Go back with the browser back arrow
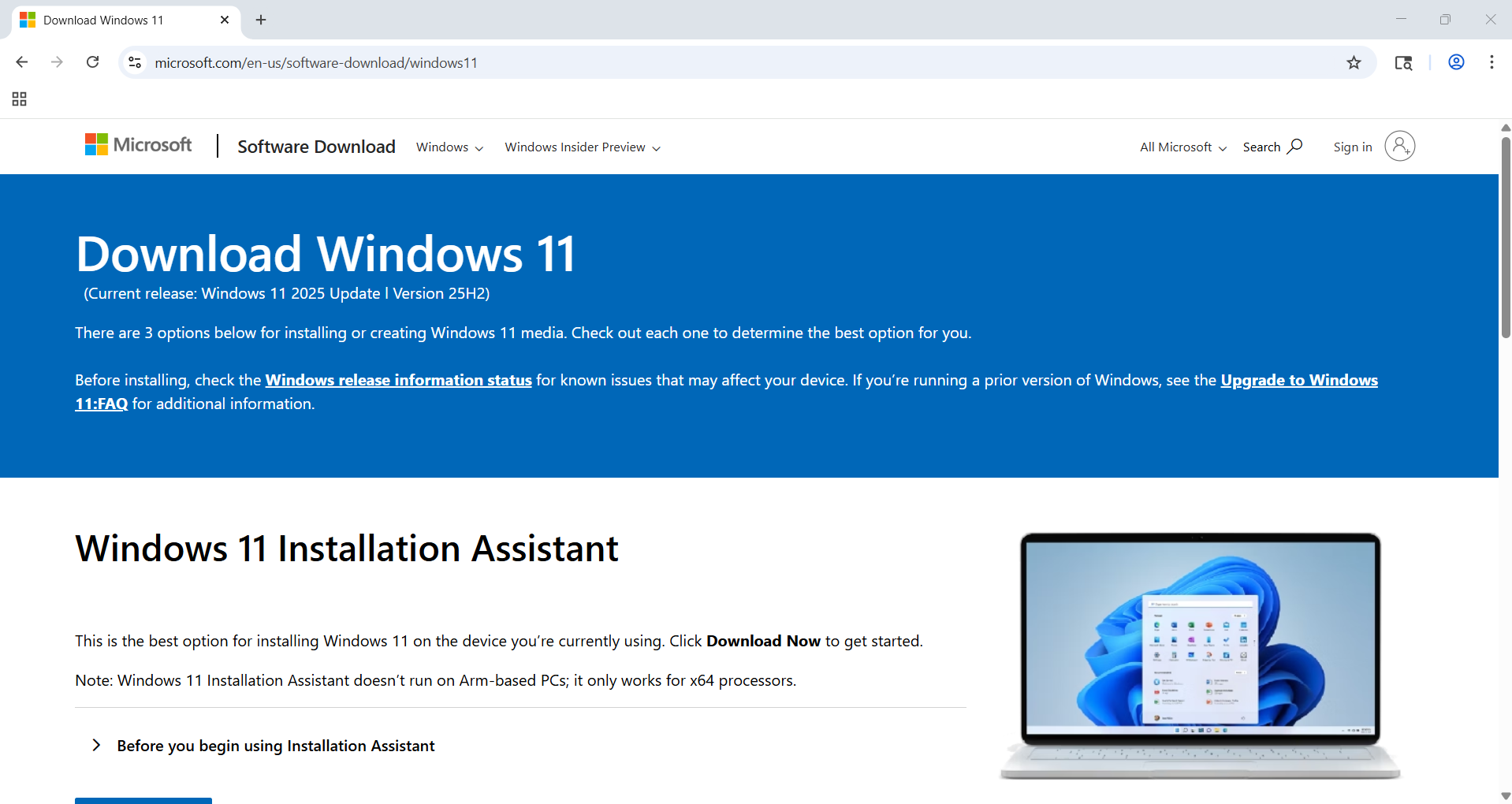Screen dimensions: 1512x804 click(22, 62)
